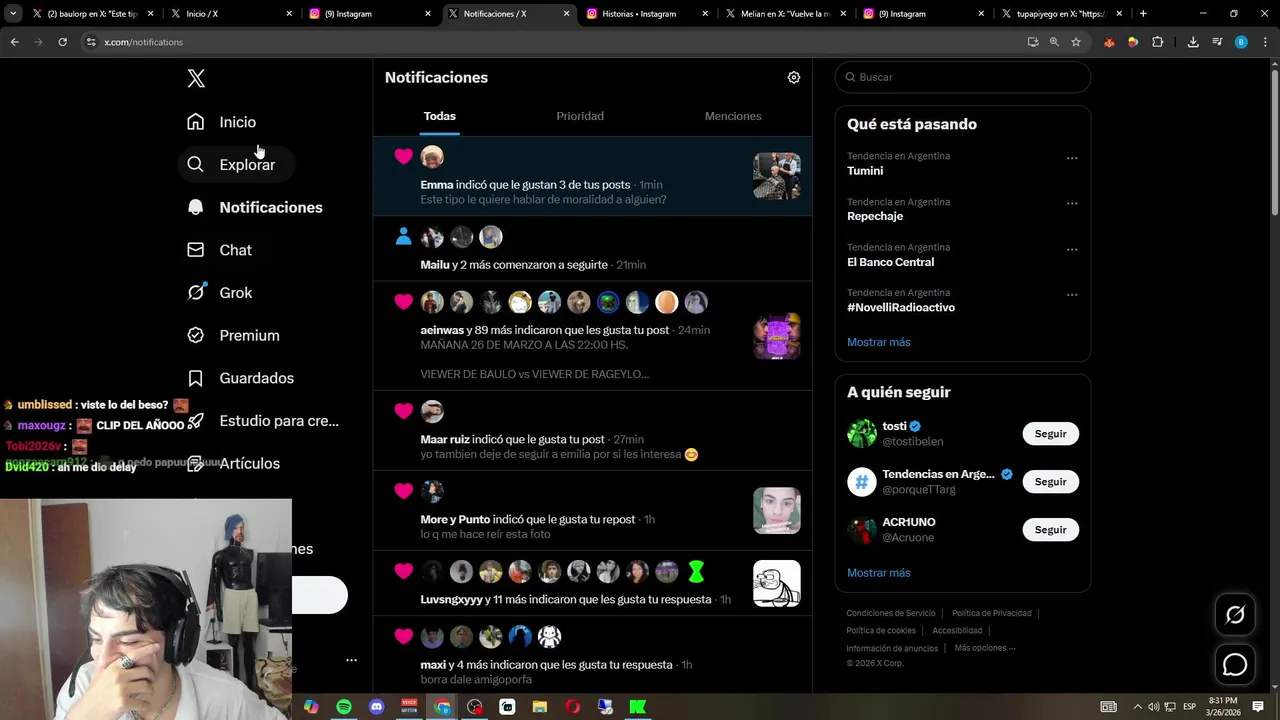This screenshot has width=1280, height=720.
Task: Open more options for Tumini trend
Action: coord(1072,158)
